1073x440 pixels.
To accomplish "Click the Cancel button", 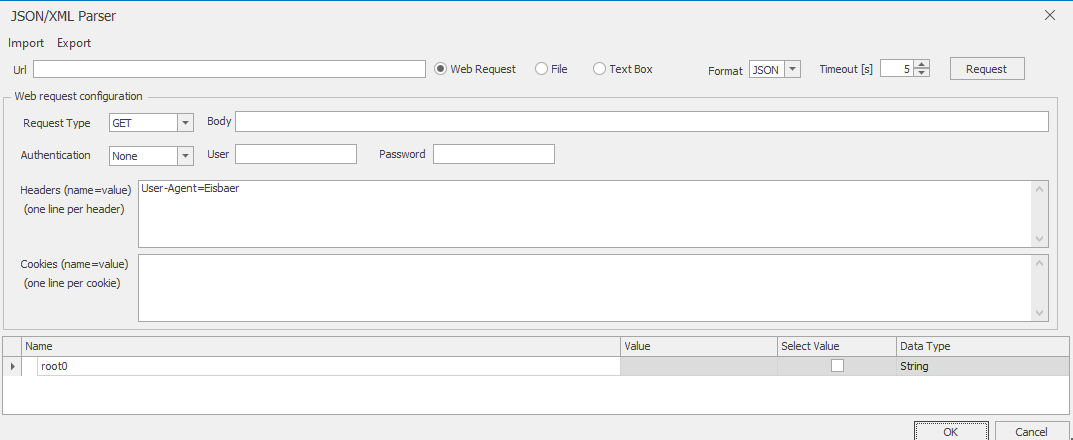I will tap(1031, 431).
